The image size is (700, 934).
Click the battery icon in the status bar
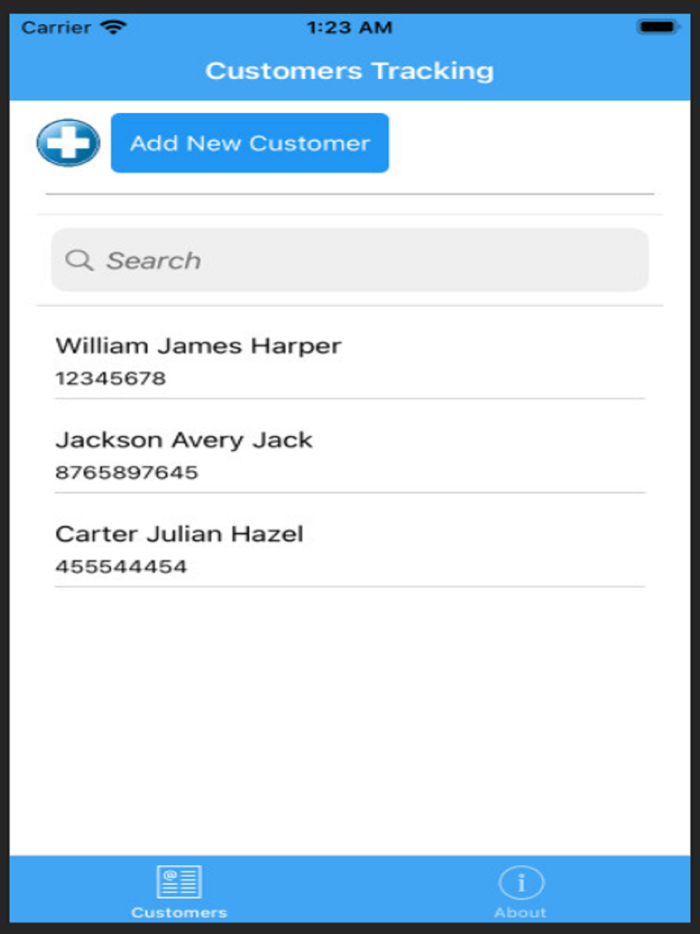[x=660, y=27]
